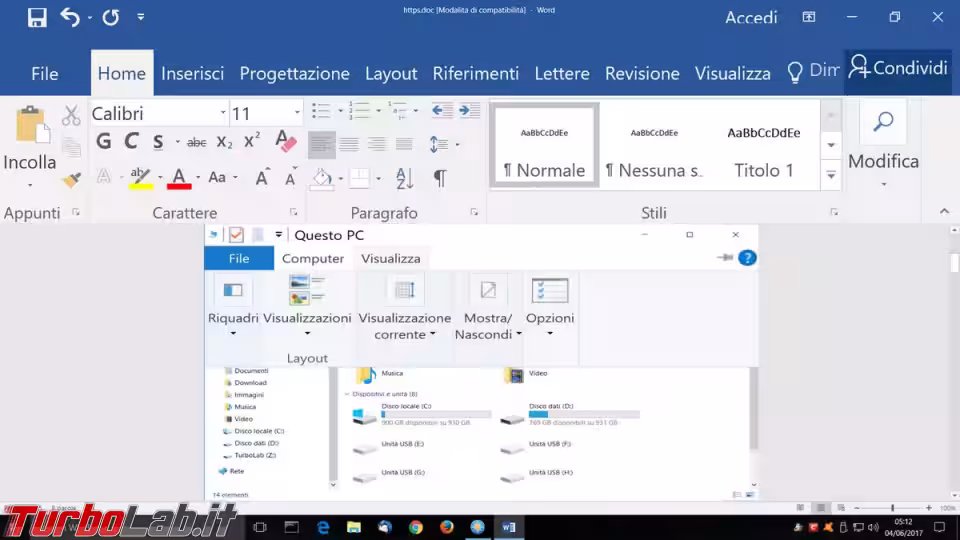Open the Layout ribbon tab
This screenshot has width=960, height=540.
click(x=391, y=73)
